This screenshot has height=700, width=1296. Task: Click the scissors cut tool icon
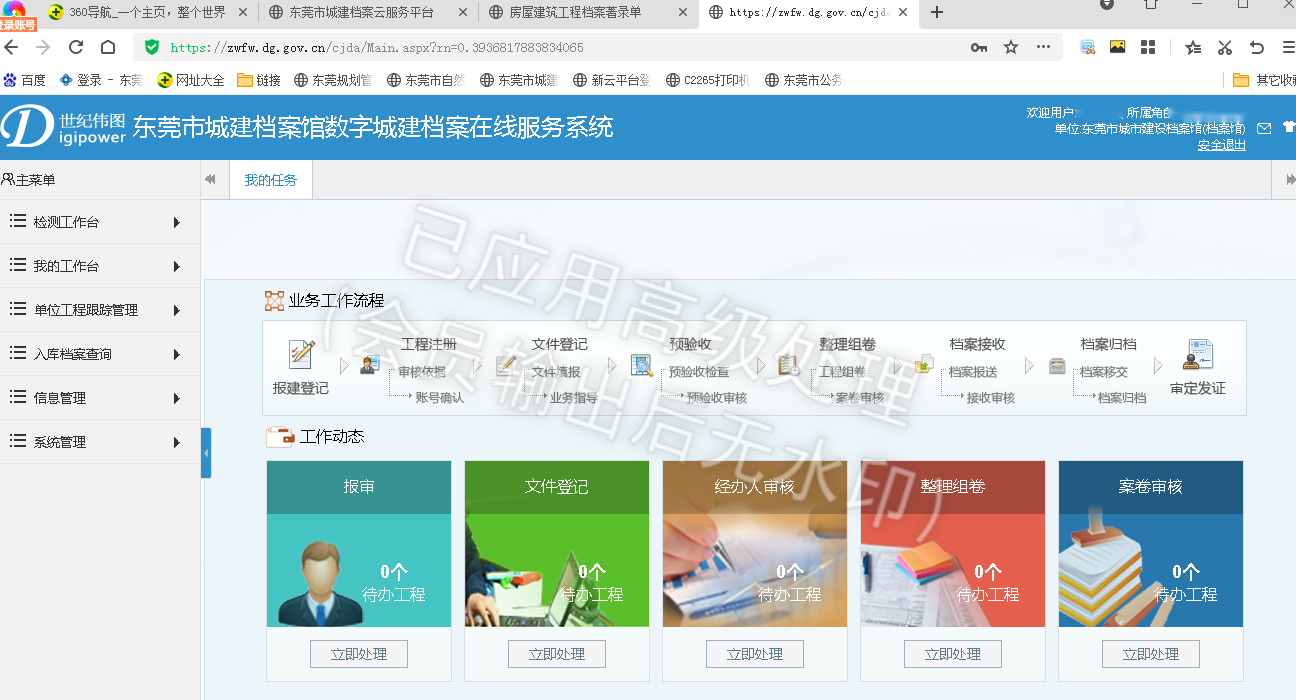[x=1225, y=47]
